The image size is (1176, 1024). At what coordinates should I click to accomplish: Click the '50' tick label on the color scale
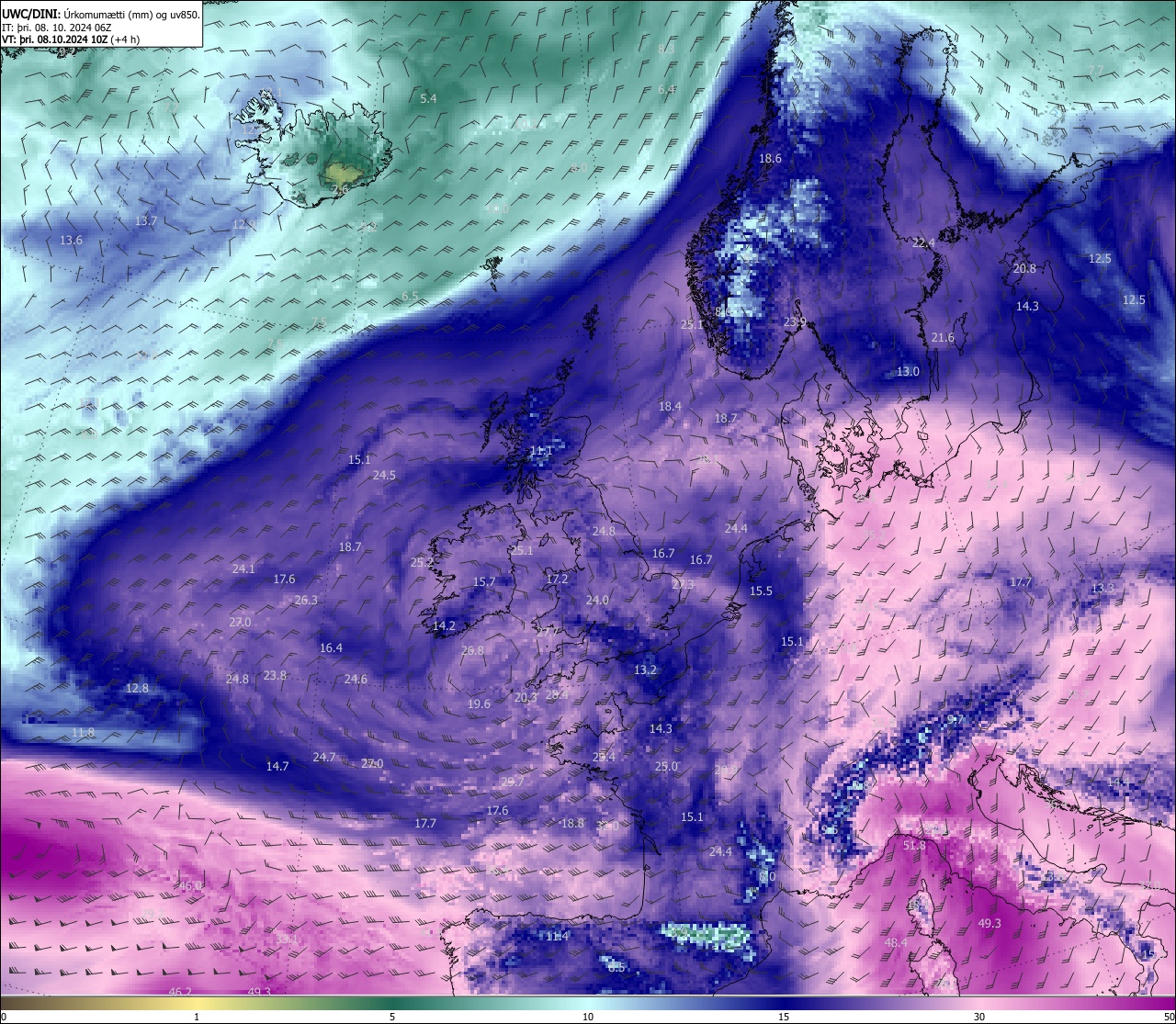coord(1169,1017)
